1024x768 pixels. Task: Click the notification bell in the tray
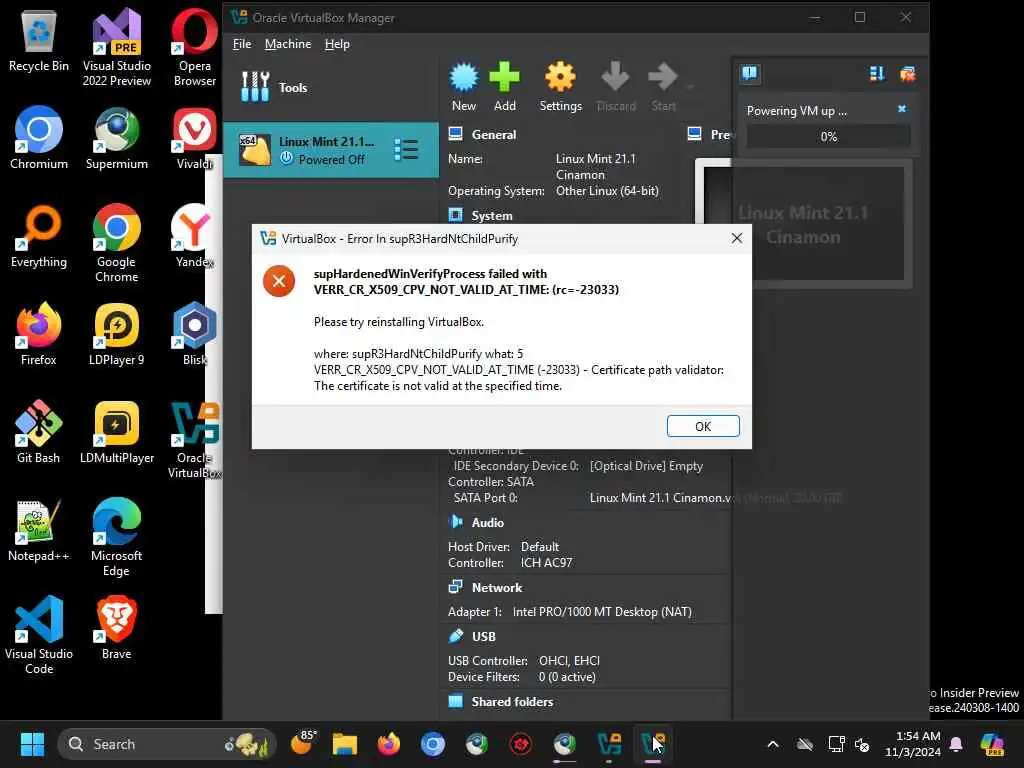956,744
